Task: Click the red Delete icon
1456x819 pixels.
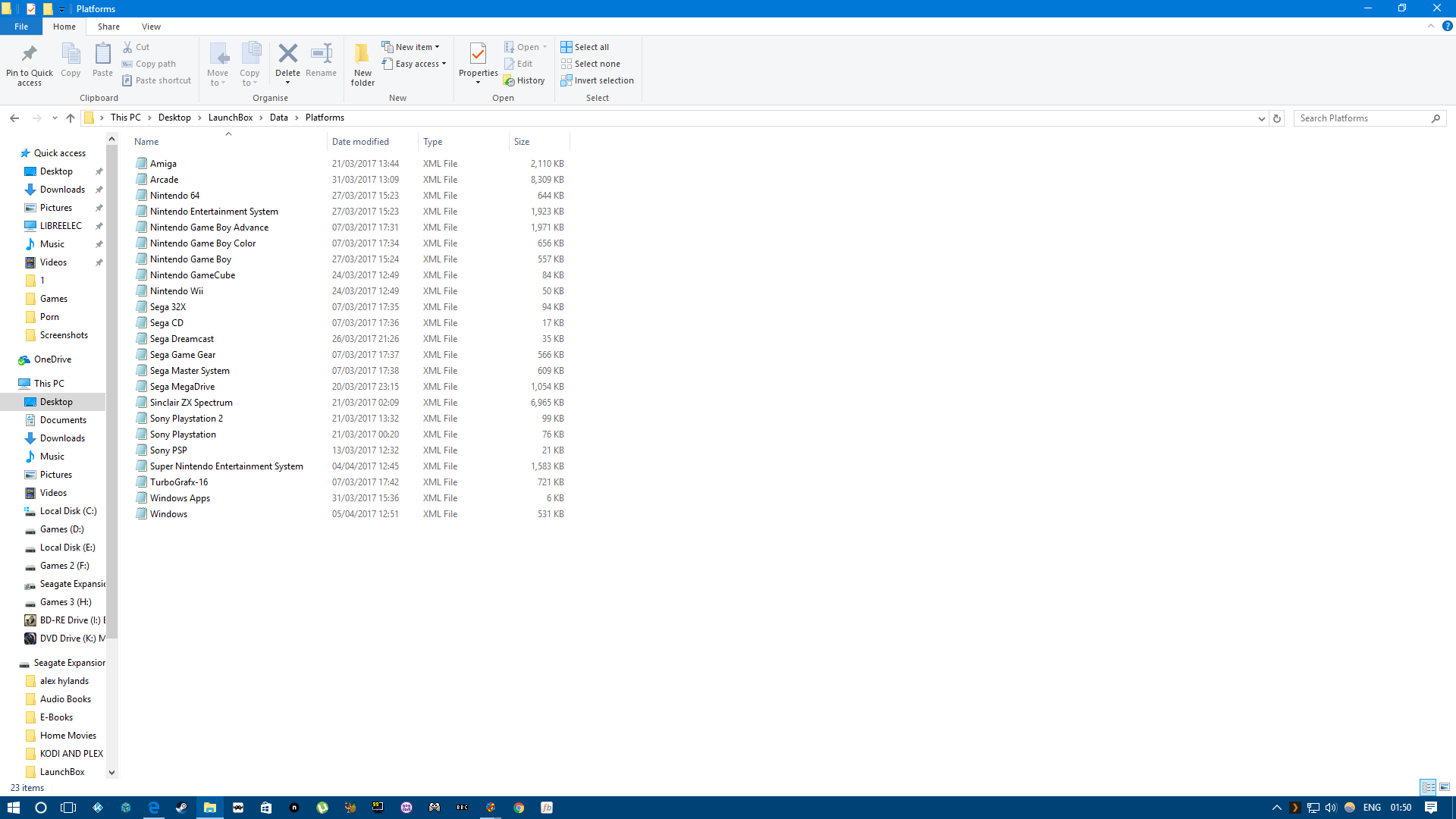Action: point(287,53)
